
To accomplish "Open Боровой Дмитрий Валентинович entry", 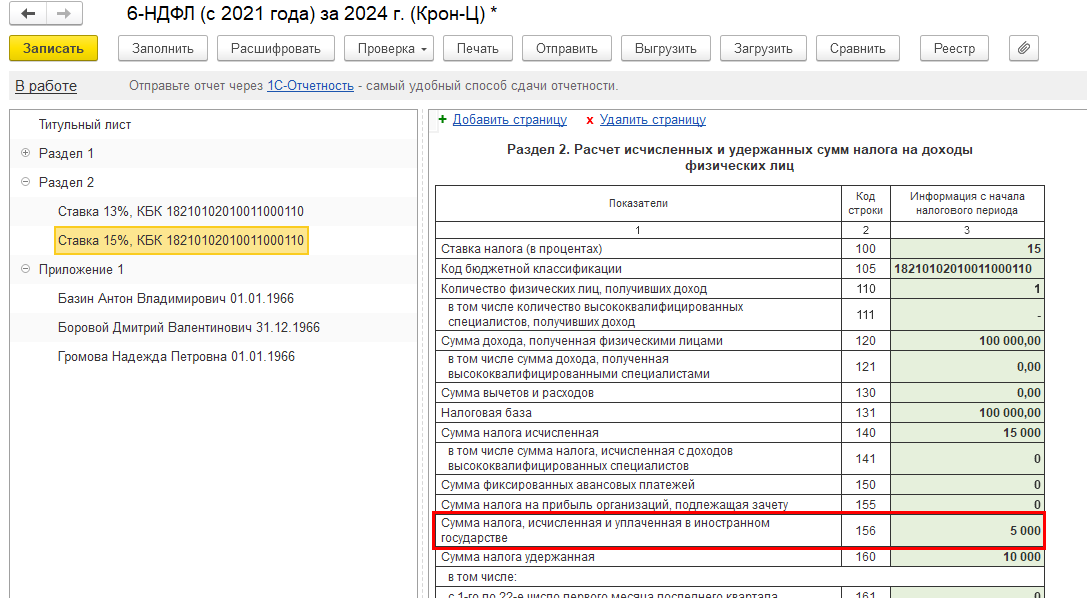I will point(189,328).
